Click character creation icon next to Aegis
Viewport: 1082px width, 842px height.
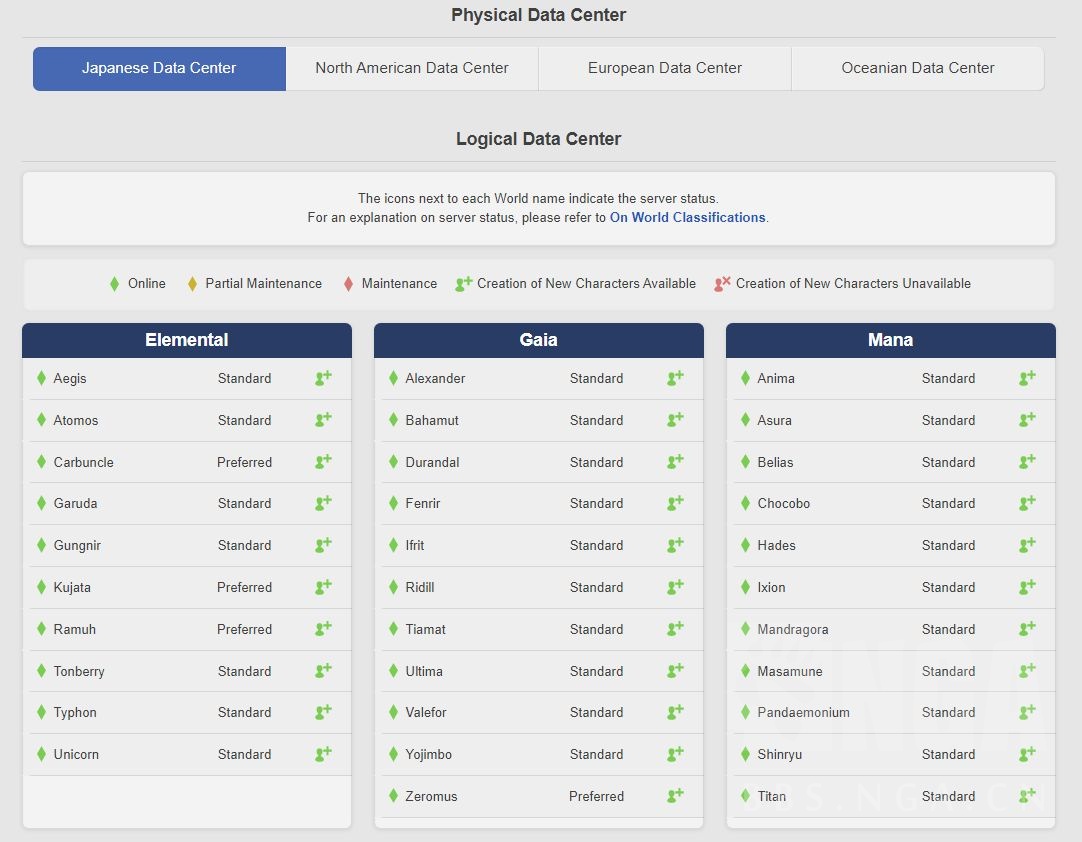[323, 378]
